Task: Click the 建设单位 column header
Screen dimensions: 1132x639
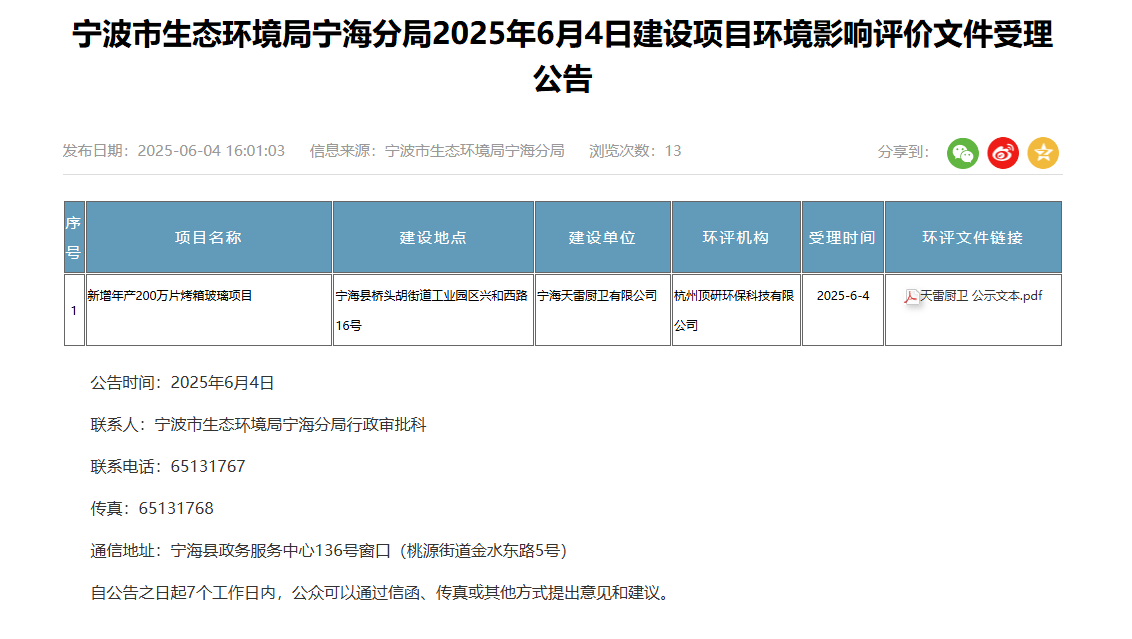Action: click(x=603, y=238)
